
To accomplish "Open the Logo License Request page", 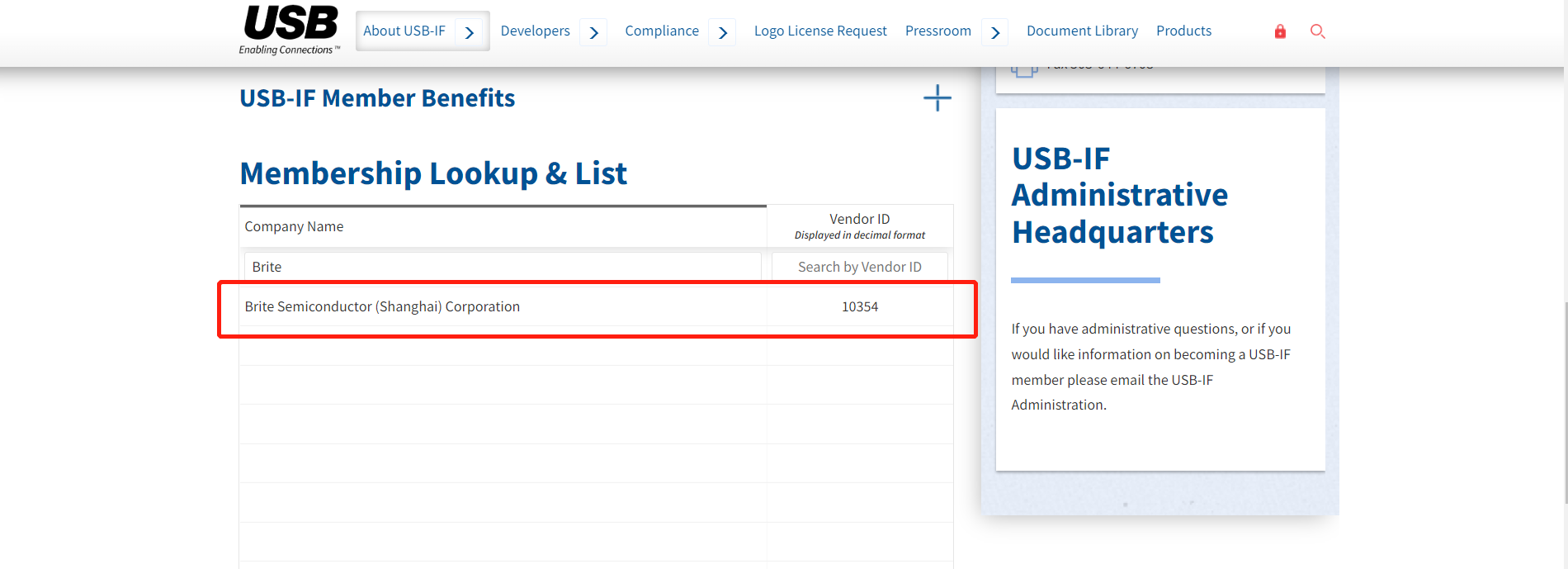I will [819, 31].
